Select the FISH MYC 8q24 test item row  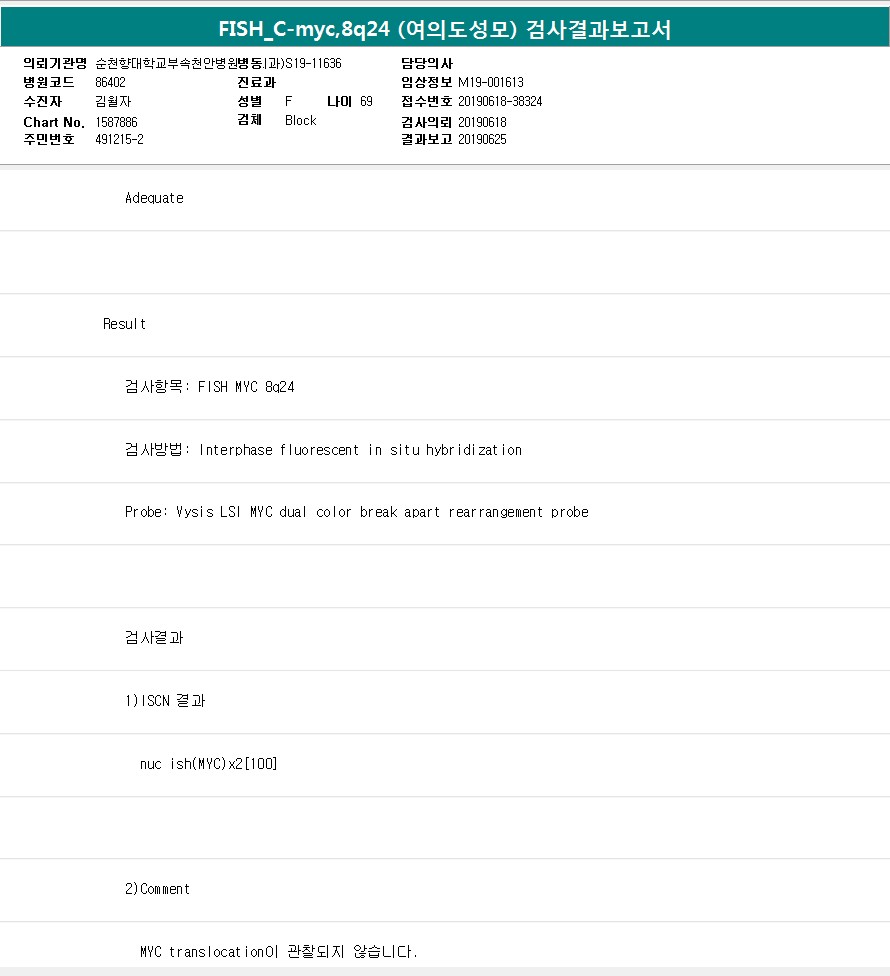(x=445, y=388)
